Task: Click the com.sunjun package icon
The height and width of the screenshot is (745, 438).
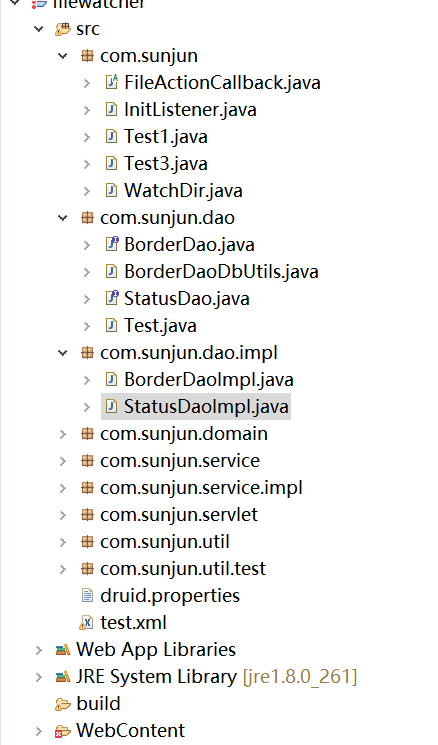Action: (x=87, y=56)
